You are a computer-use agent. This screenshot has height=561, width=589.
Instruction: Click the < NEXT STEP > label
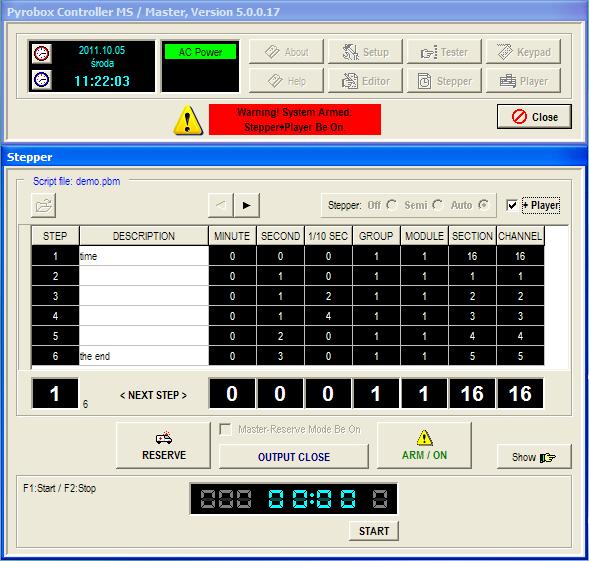pyautogui.click(x=153, y=395)
